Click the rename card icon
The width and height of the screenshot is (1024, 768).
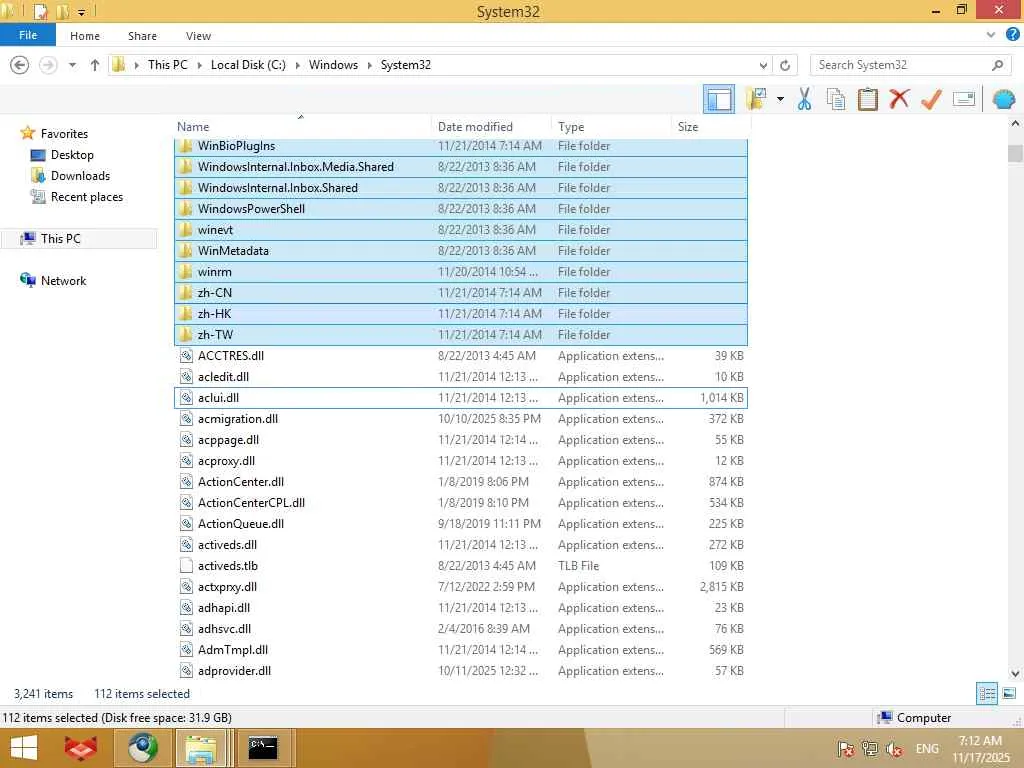tap(964, 99)
